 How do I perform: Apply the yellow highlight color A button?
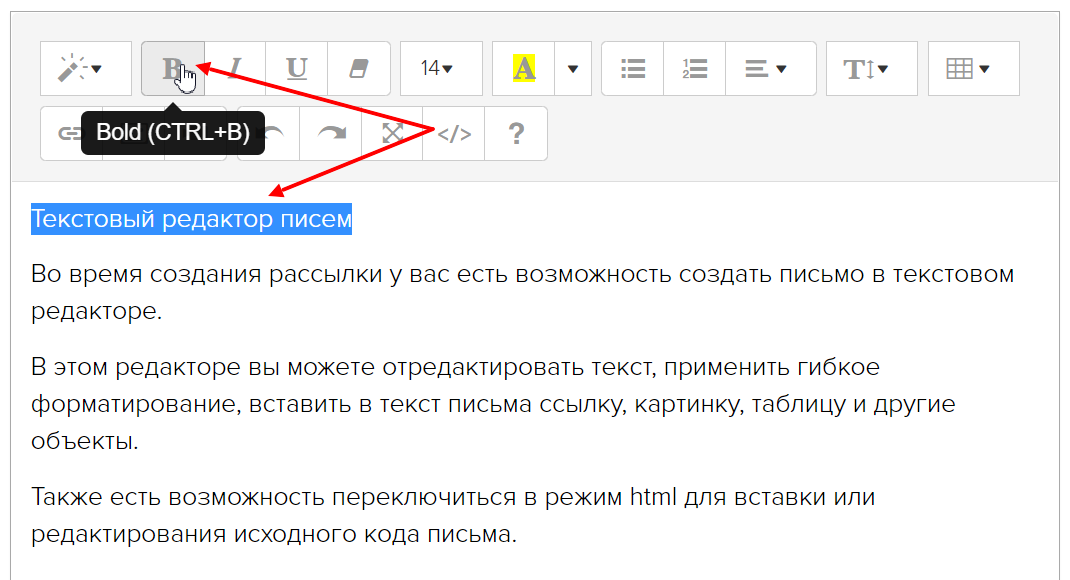[523, 69]
